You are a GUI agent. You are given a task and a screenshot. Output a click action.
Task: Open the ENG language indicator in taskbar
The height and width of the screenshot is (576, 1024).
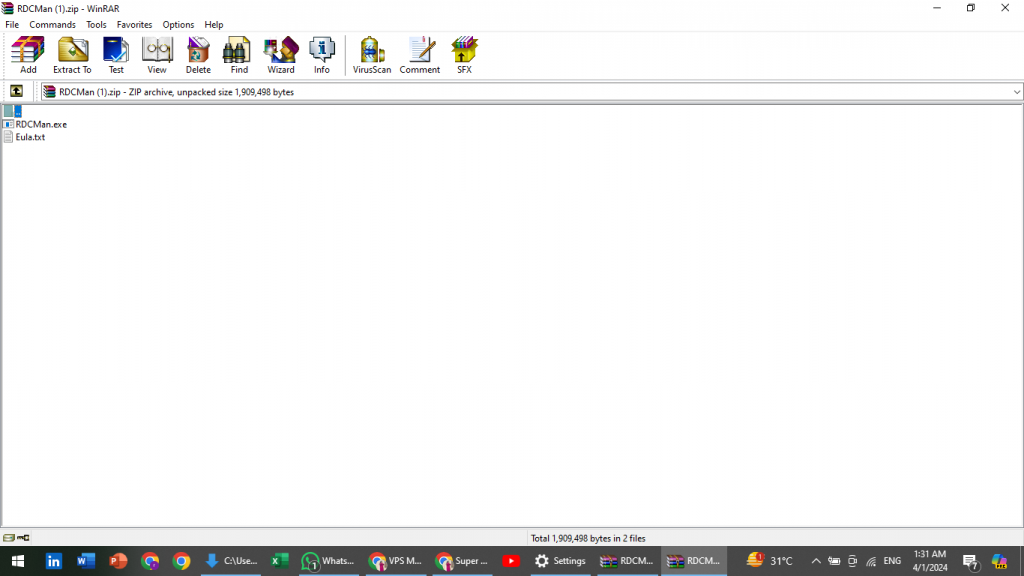pyautogui.click(x=893, y=561)
